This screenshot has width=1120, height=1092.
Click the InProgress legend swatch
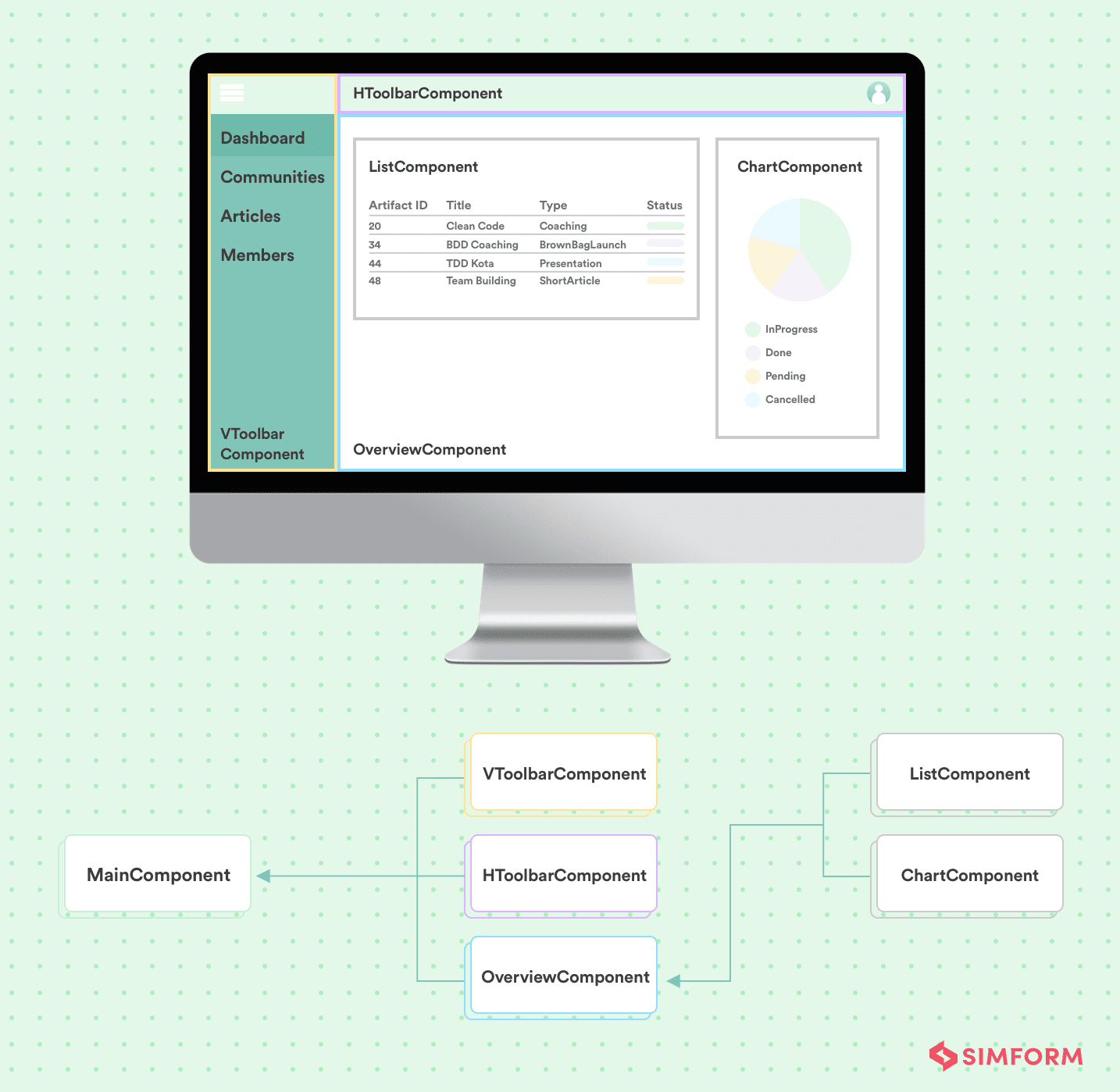point(753,330)
